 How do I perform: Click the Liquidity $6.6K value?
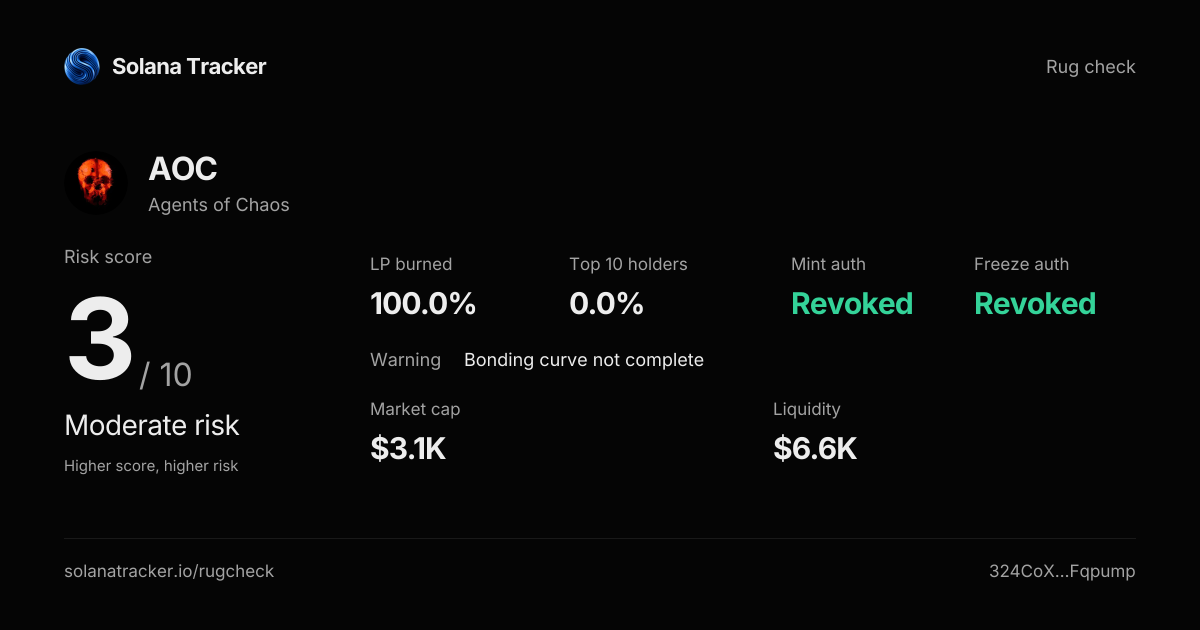click(815, 449)
